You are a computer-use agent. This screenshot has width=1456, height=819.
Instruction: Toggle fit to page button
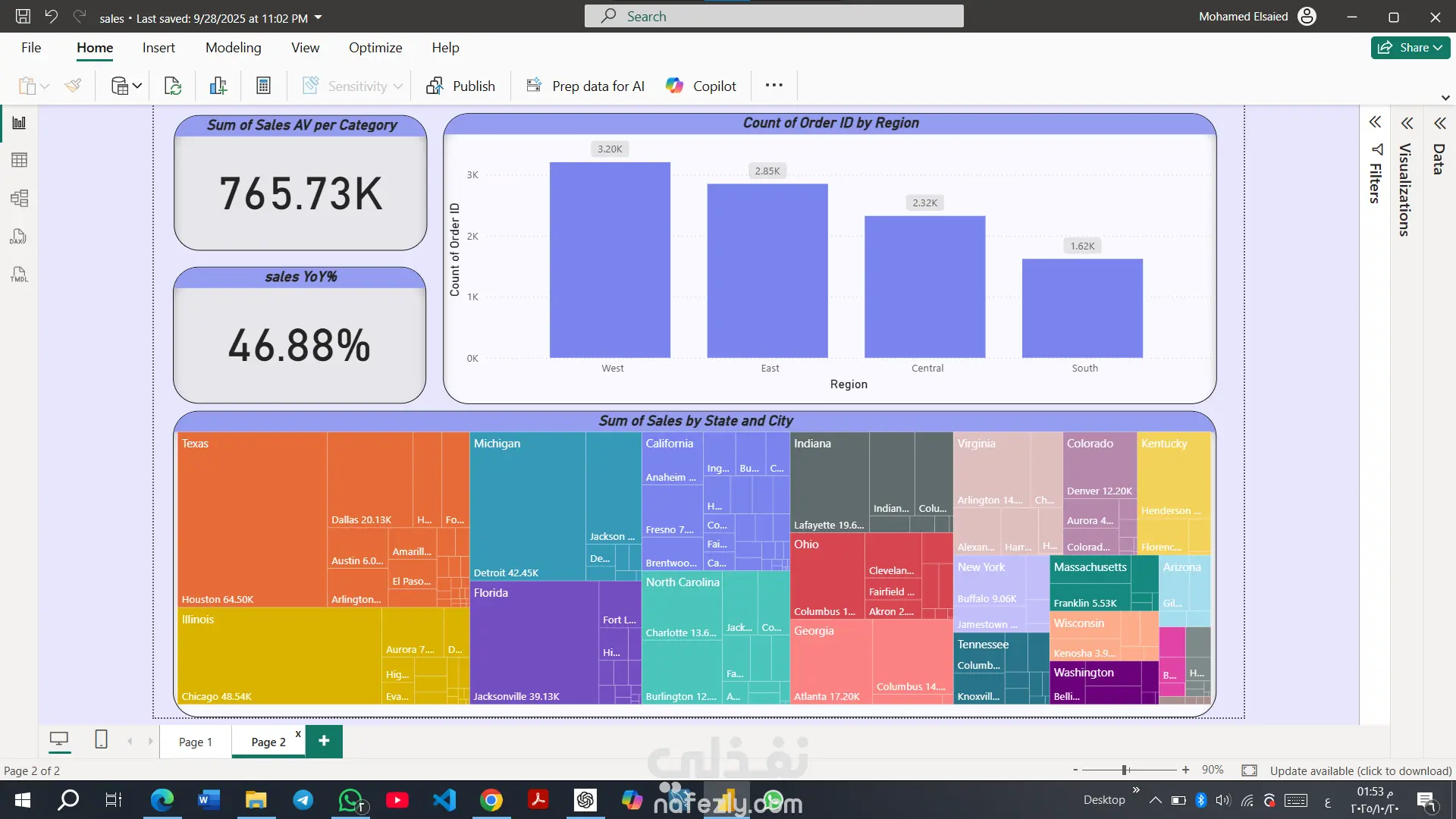(x=1249, y=770)
